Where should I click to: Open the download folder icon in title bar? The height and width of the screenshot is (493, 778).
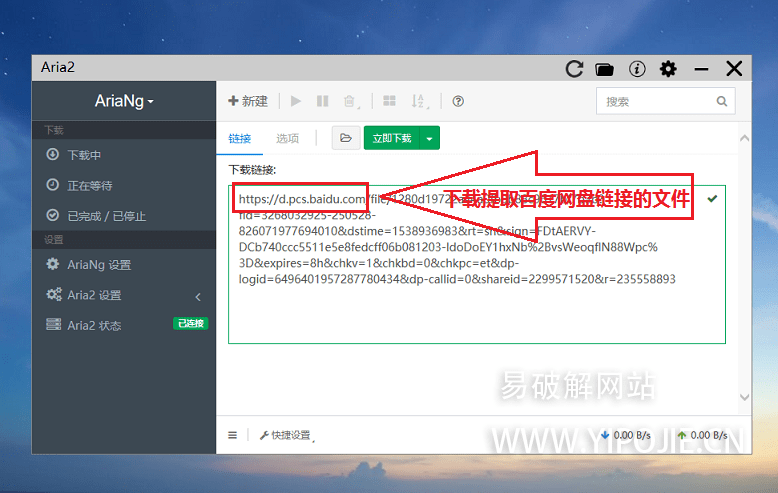[x=604, y=69]
